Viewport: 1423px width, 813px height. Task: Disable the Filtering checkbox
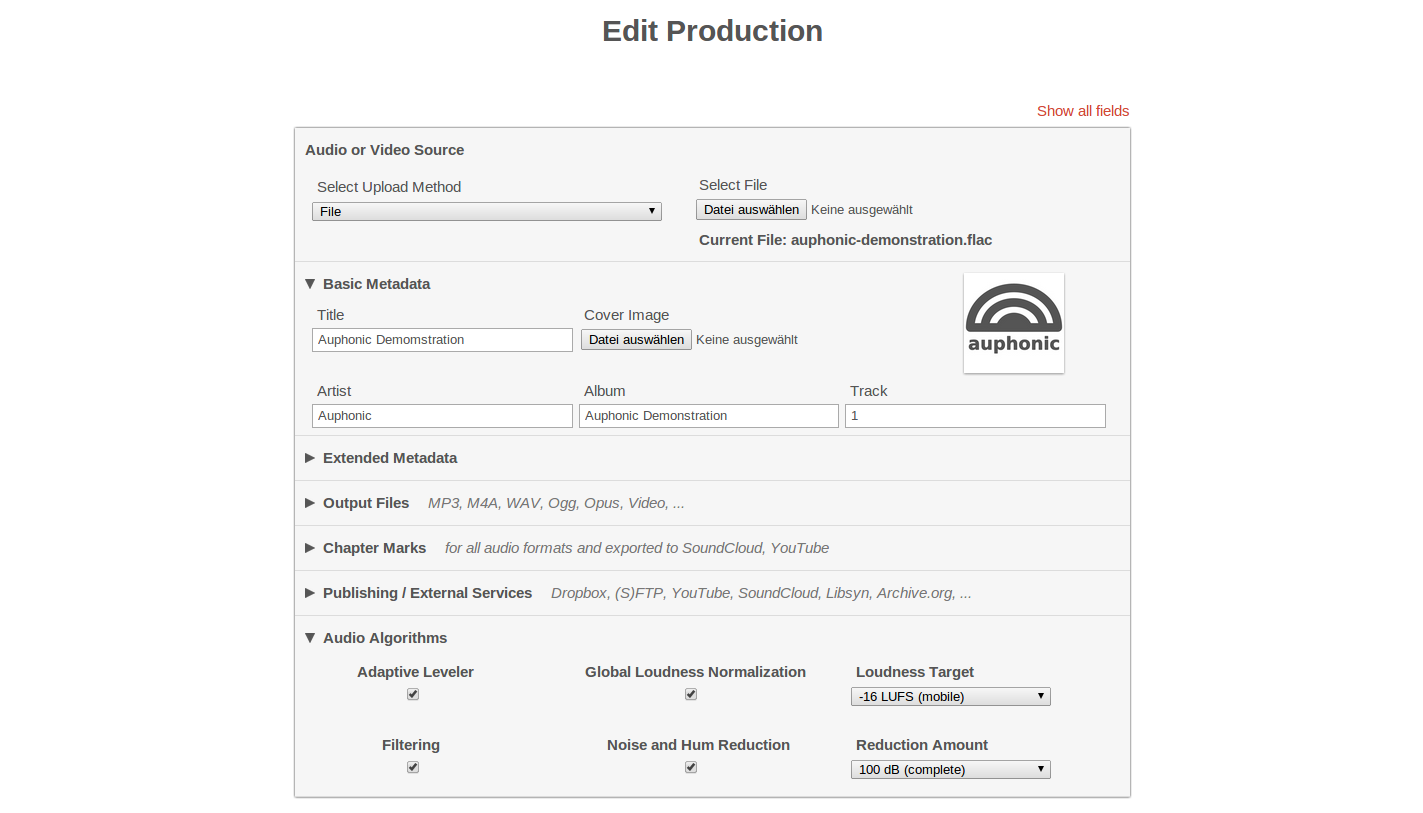coord(413,767)
